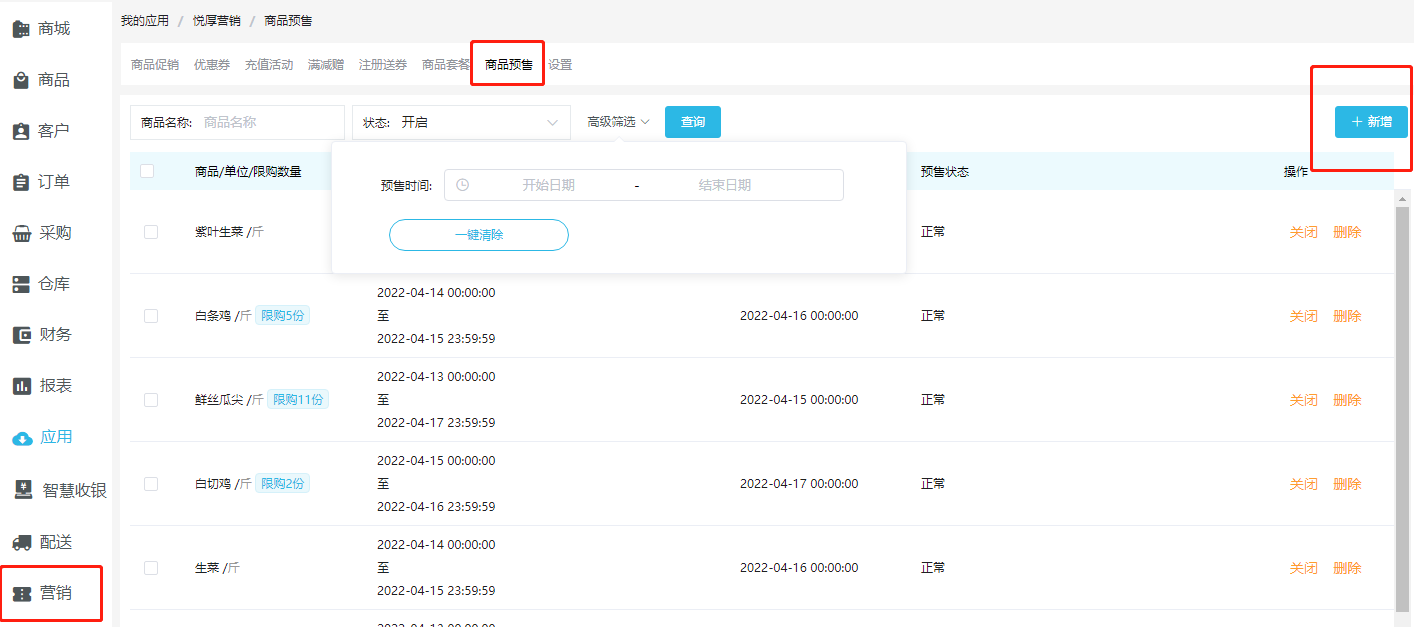Click the 结束日期 date field
This screenshot has width=1414, height=627.
[725, 185]
